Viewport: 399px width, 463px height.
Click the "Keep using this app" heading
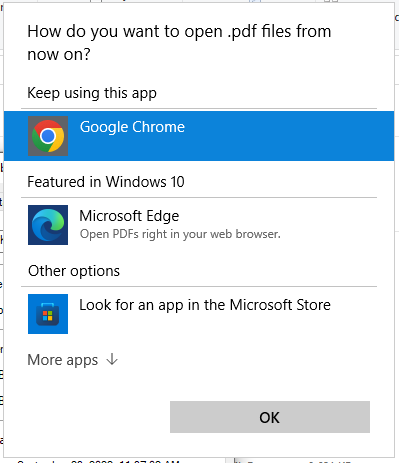(92, 93)
